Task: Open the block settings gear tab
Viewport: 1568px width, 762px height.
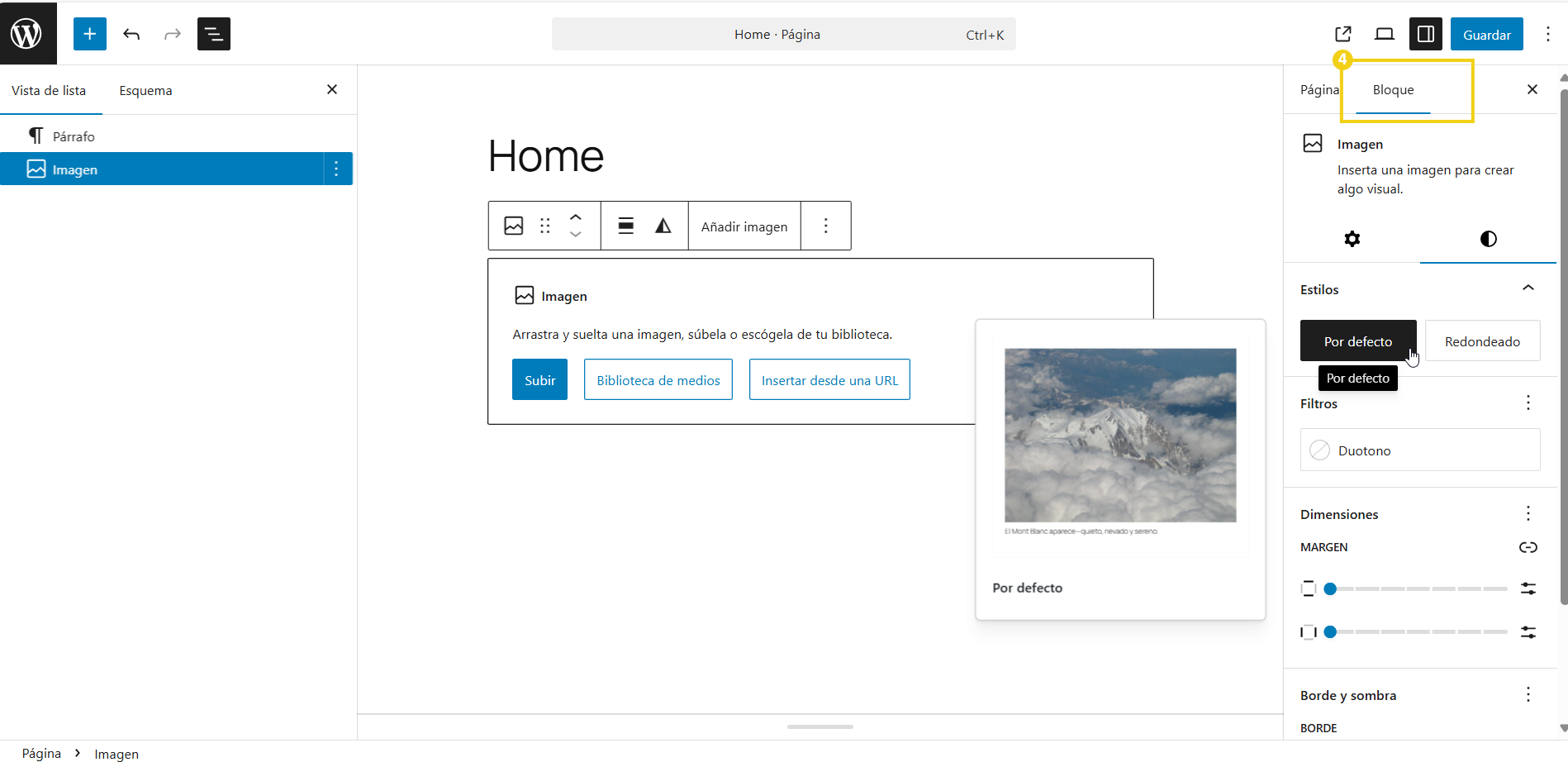Action: click(1352, 239)
